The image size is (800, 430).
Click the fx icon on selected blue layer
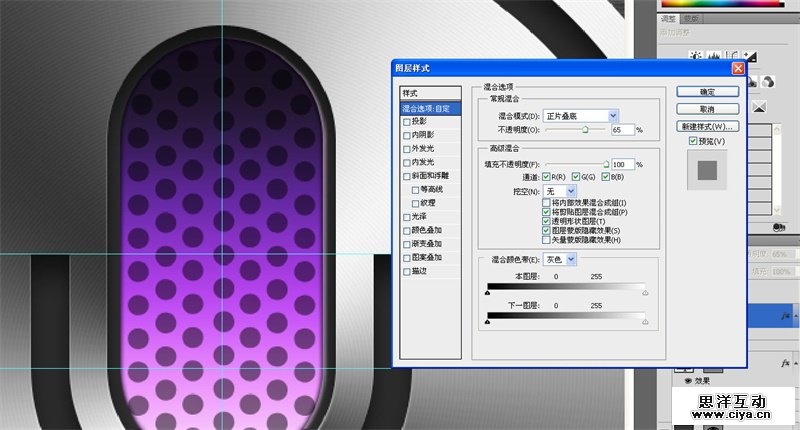pos(786,316)
